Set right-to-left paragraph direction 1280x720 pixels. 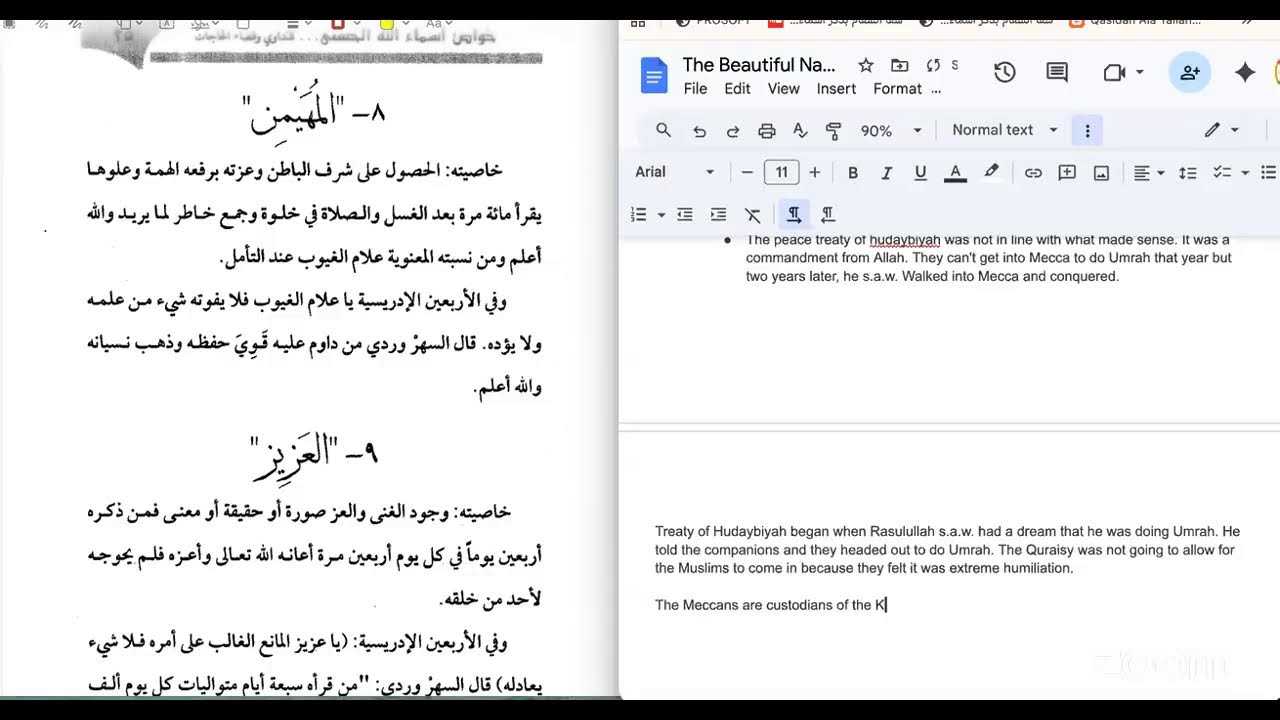tap(828, 214)
